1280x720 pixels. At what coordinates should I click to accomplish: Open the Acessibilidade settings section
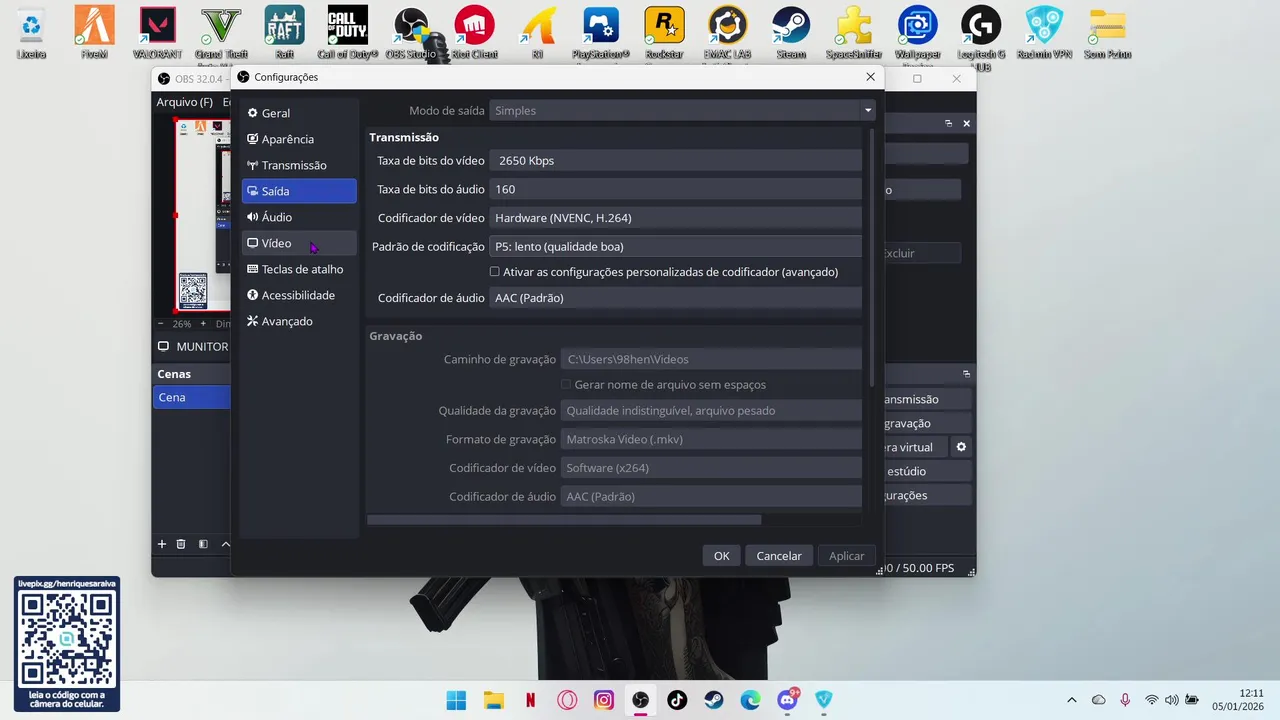(299, 295)
